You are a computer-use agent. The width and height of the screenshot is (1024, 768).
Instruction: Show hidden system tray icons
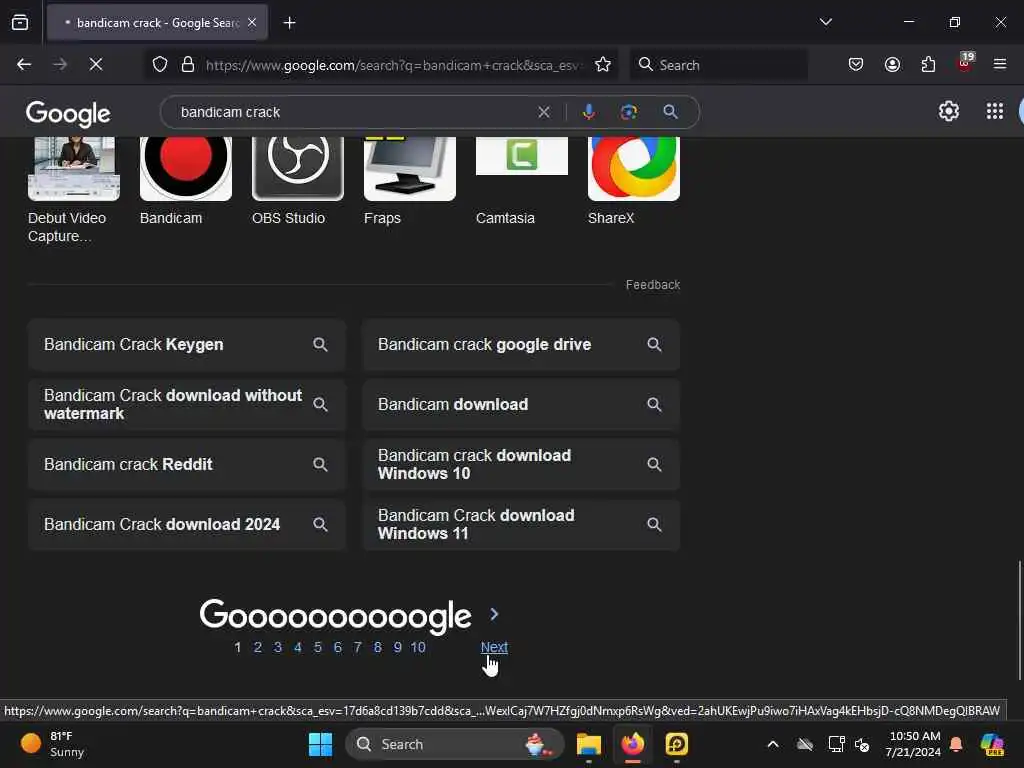[x=773, y=744]
